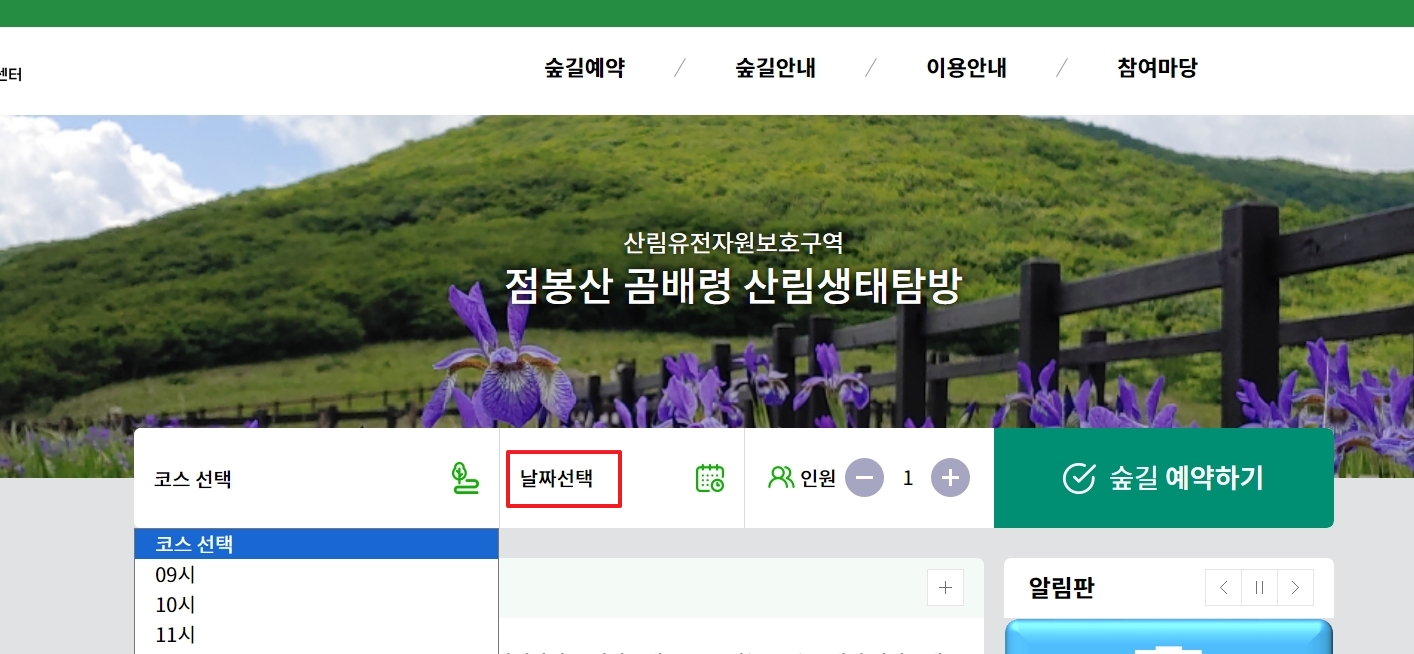Click the highlighted 날짜선택 field

(563, 478)
